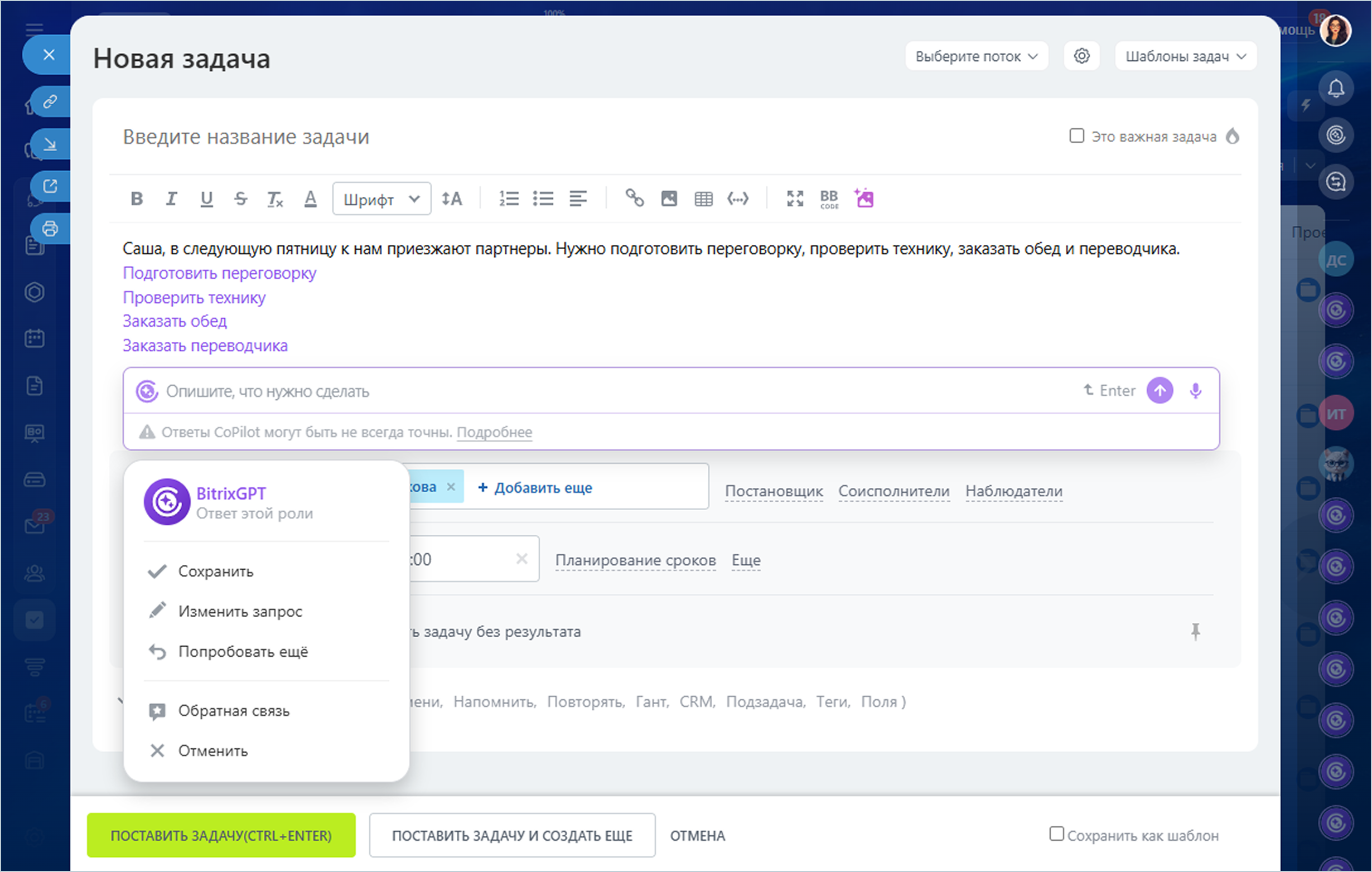Open the 'Выберите поток' dropdown
This screenshot has height=872, width=1372.
tap(976, 56)
